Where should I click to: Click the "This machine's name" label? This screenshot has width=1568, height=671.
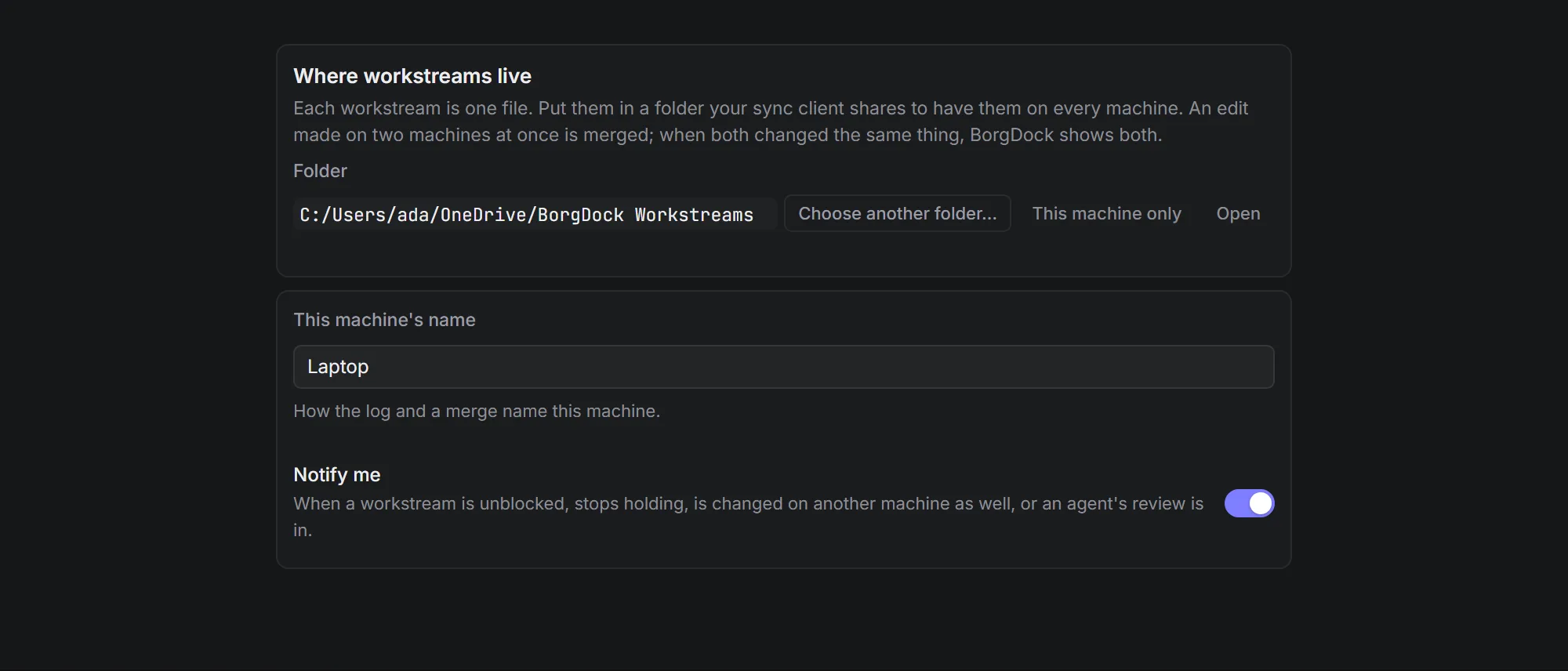(x=384, y=320)
